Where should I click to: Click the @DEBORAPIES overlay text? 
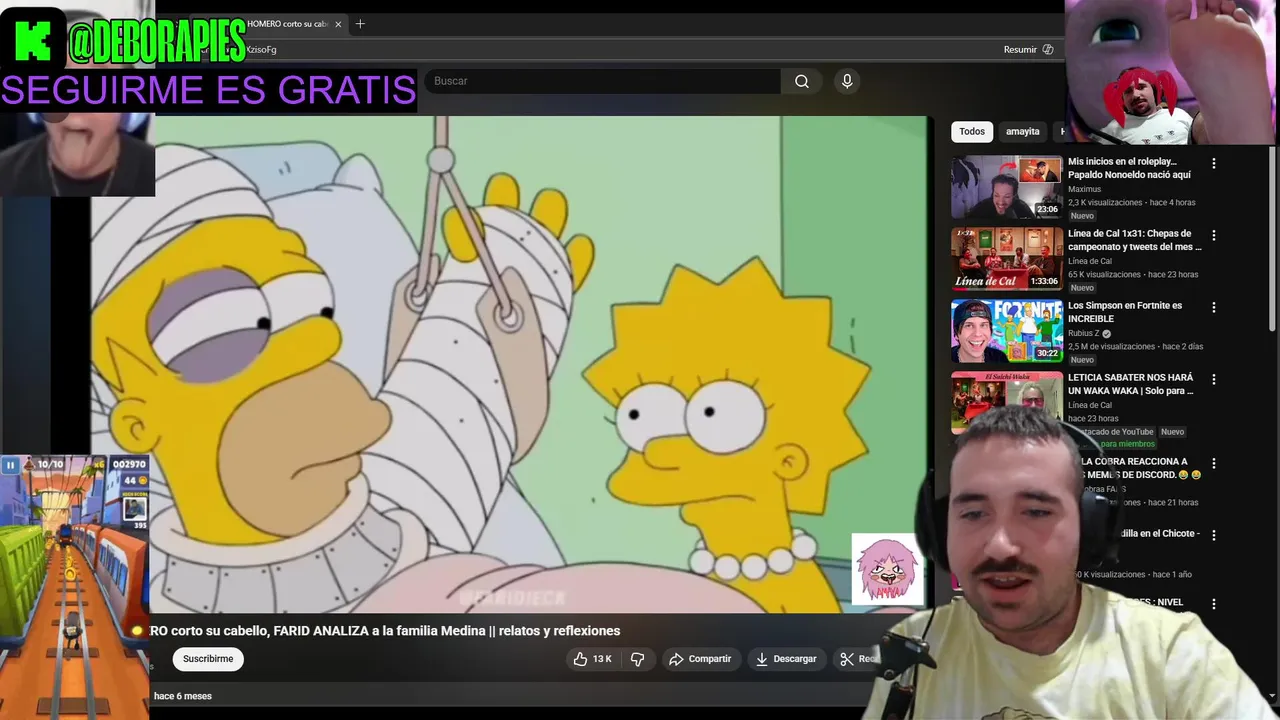point(157,41)
